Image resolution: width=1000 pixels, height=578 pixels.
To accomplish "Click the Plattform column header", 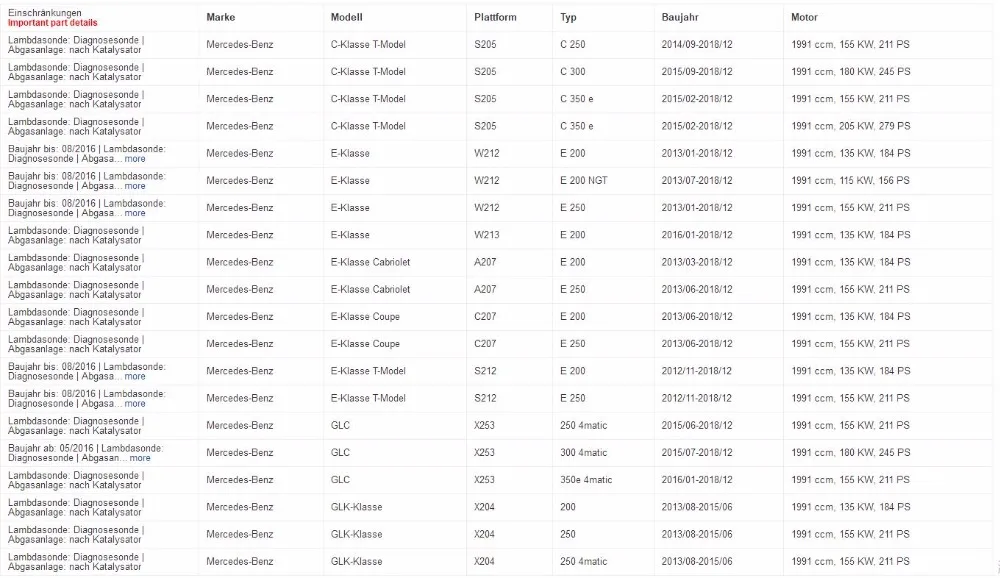I will 495,17.
